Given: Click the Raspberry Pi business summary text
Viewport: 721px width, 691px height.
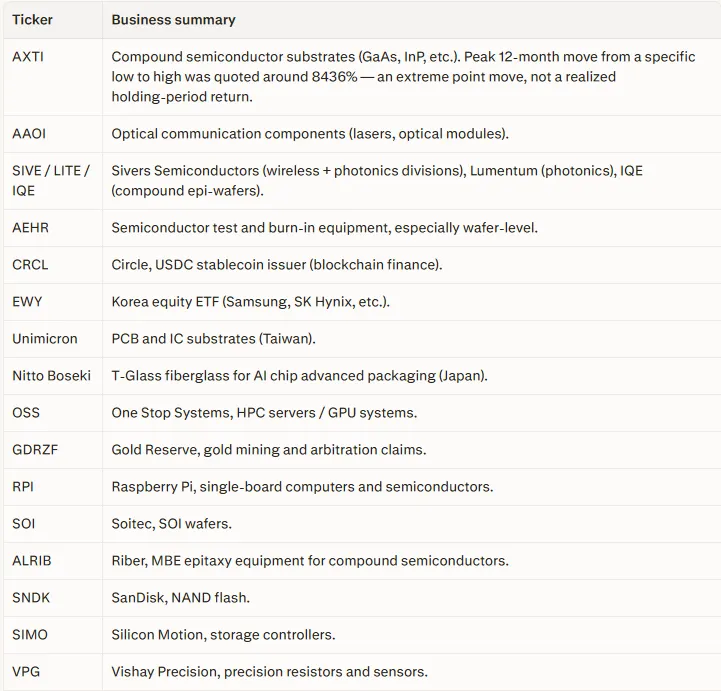Looking at the screenshot, I should [302, 487].
